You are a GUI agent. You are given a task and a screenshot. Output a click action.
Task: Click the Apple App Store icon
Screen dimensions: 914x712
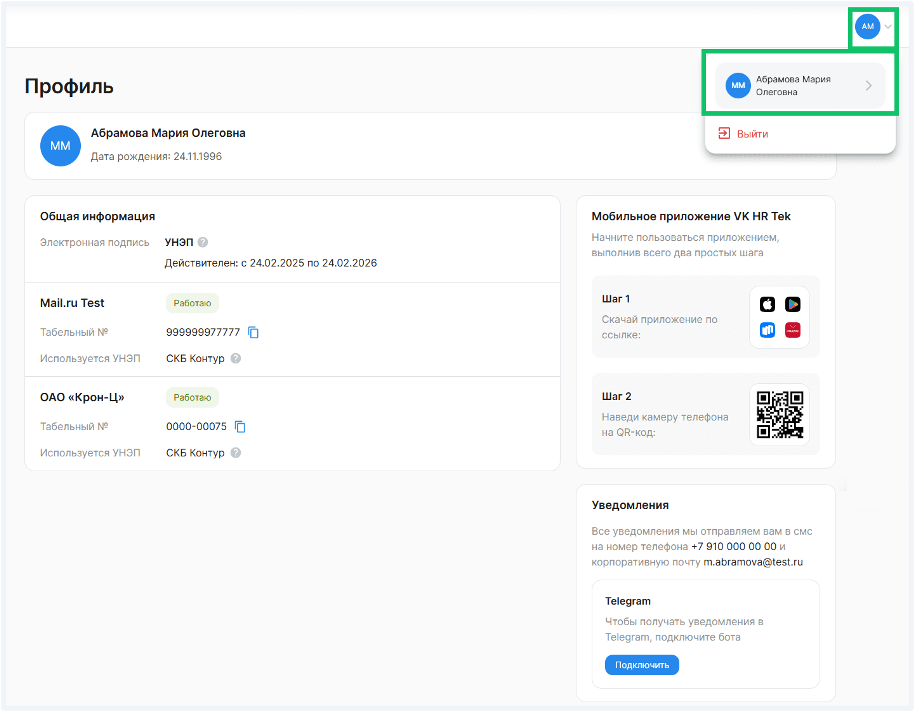(x=767, y=304)
